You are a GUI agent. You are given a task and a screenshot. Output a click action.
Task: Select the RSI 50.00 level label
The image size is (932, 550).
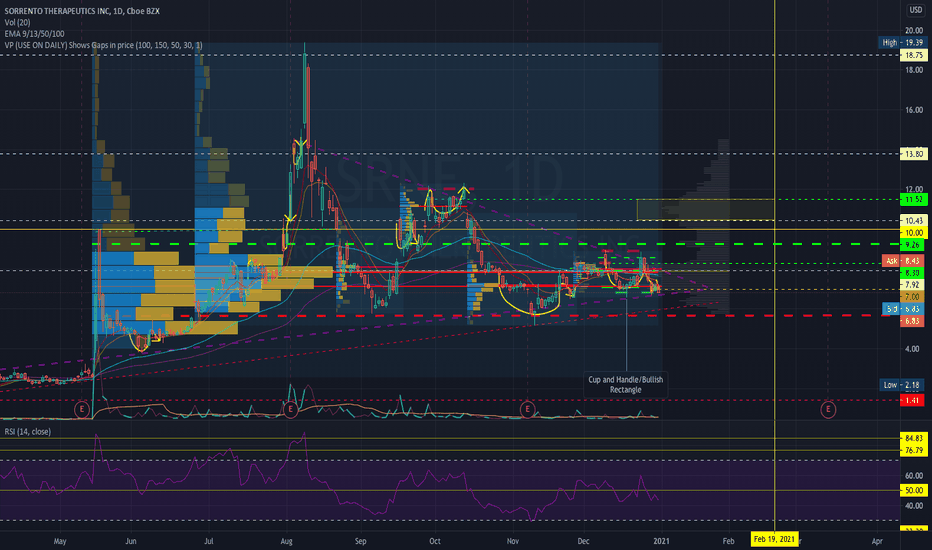tap(914, 490)
